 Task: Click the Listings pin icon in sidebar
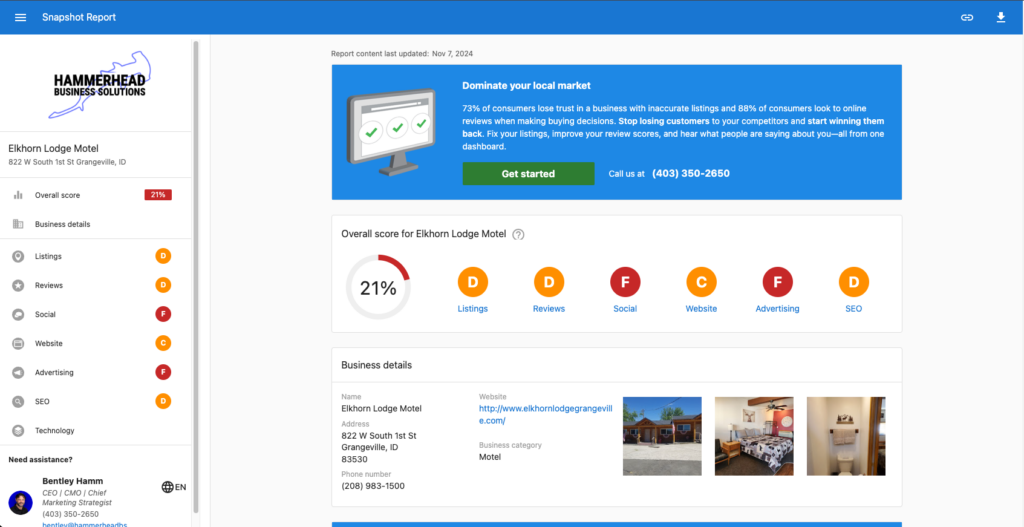pos(18,257)
